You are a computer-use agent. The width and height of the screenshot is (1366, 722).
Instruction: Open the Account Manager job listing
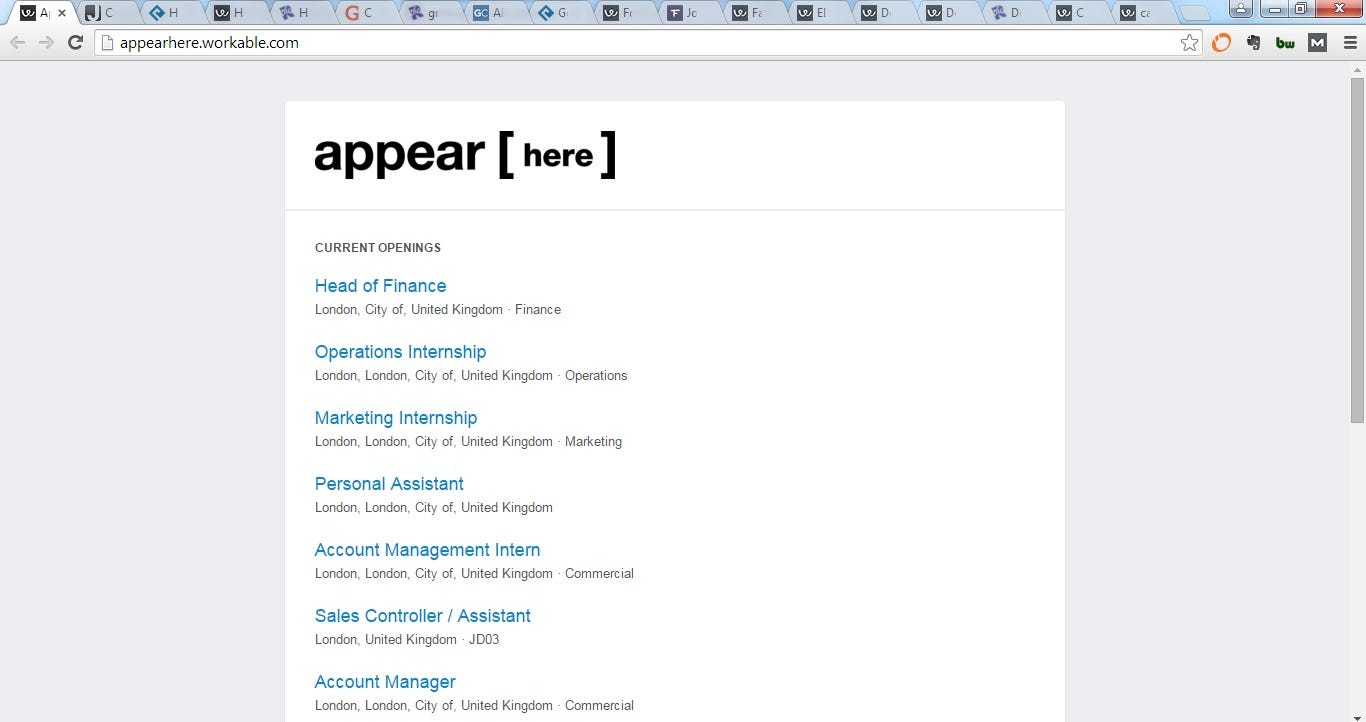coord(385,682)
